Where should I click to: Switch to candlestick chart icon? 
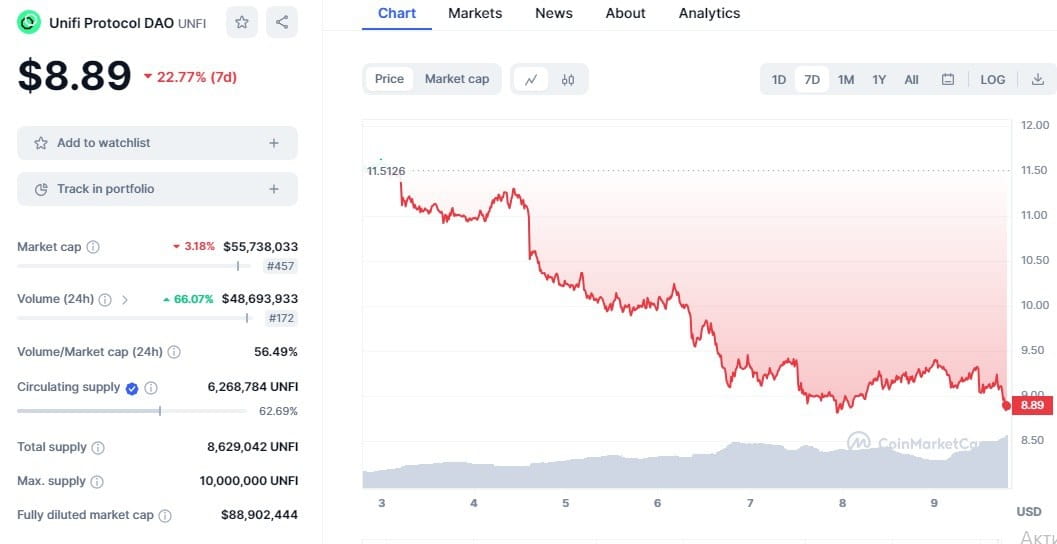[x=568, y=80]
